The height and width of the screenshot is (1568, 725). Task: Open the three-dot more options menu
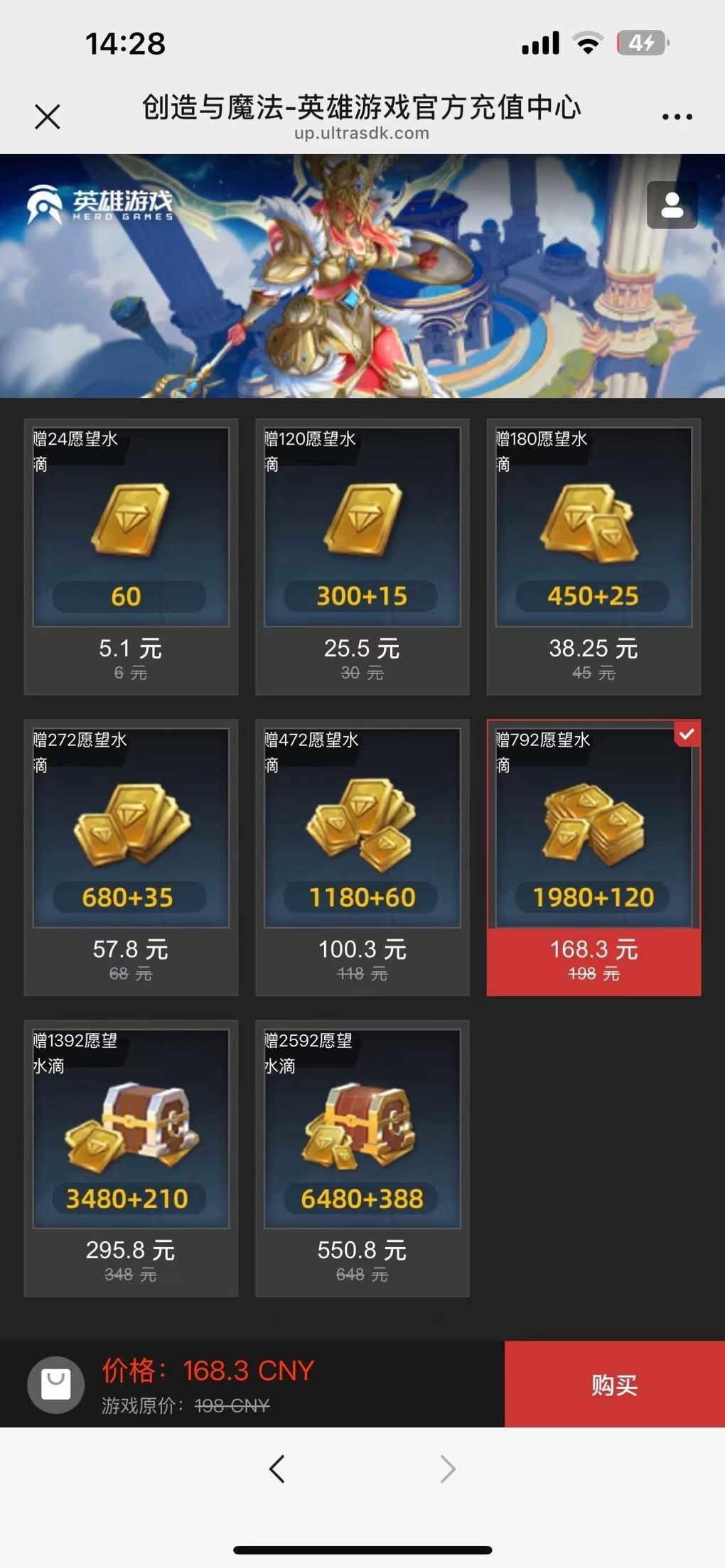point(677,117)
